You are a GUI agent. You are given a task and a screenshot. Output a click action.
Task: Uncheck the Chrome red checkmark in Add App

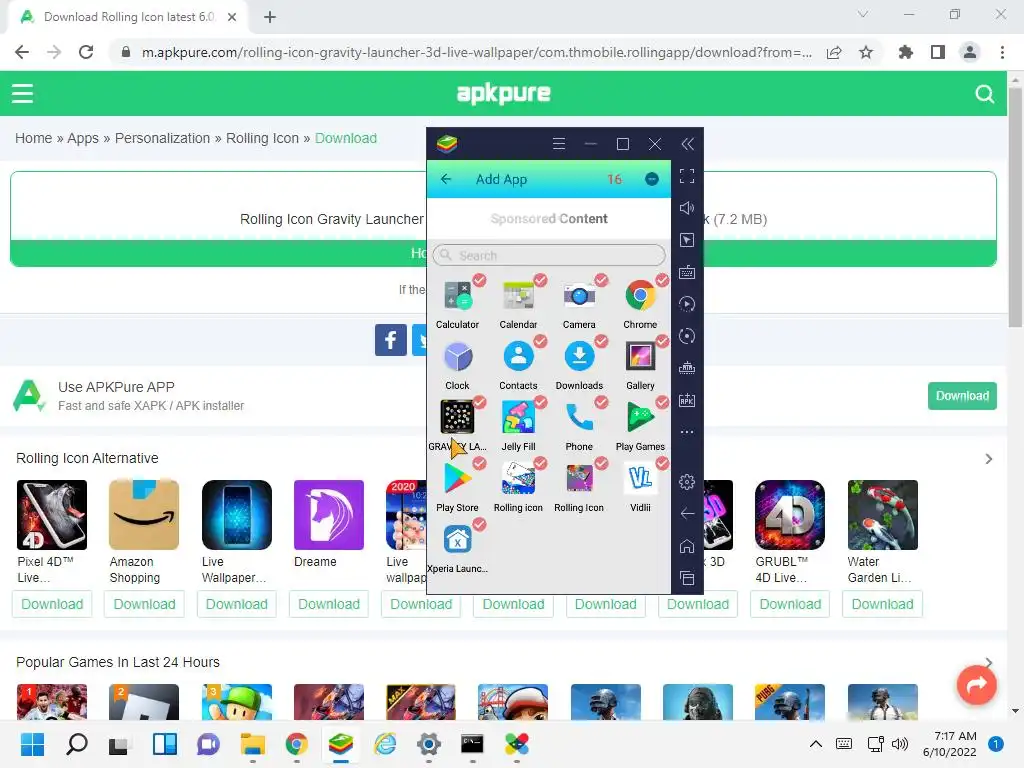(x=662, y=280)
